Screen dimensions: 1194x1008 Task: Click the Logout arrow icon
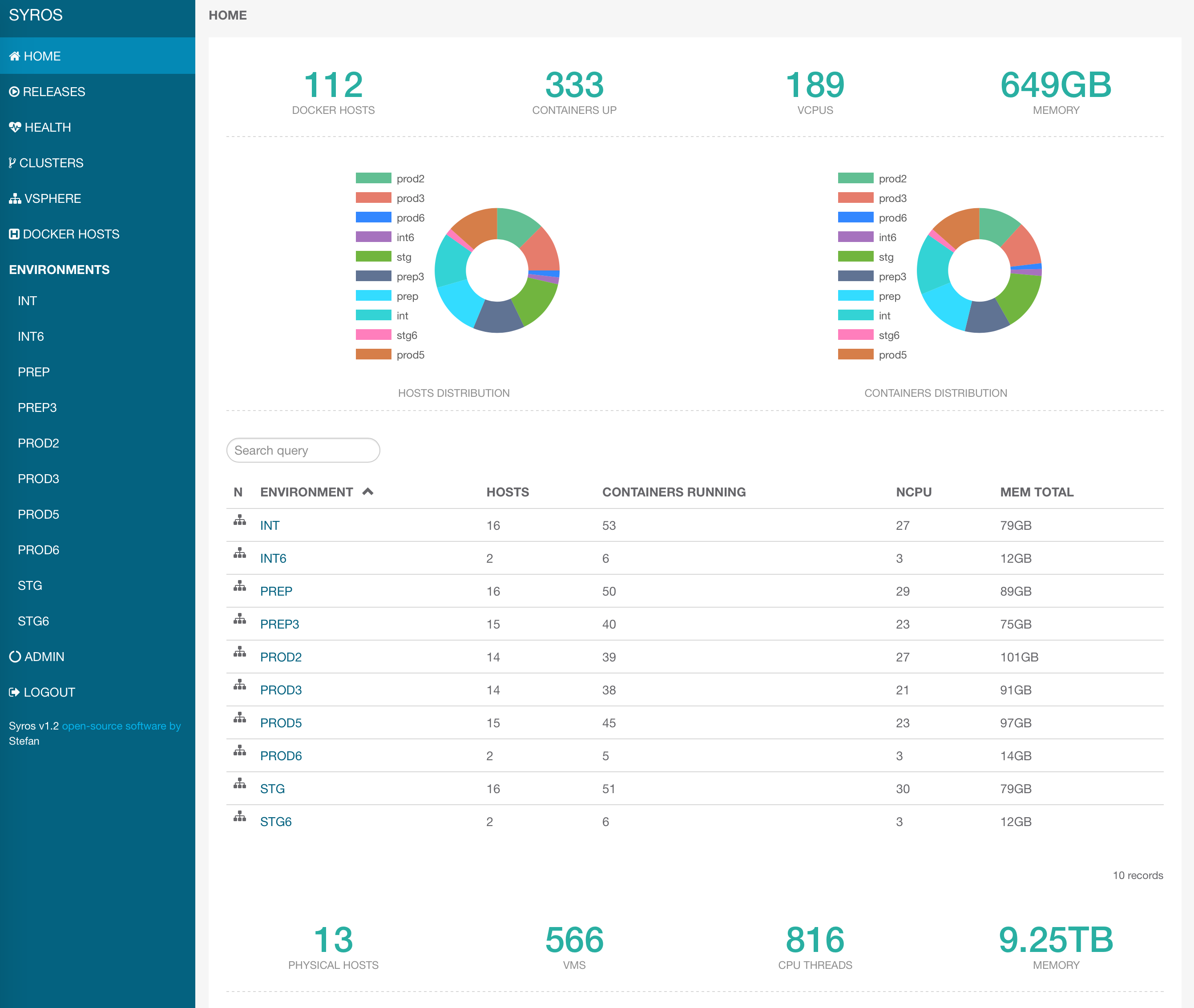coord(14,692)
